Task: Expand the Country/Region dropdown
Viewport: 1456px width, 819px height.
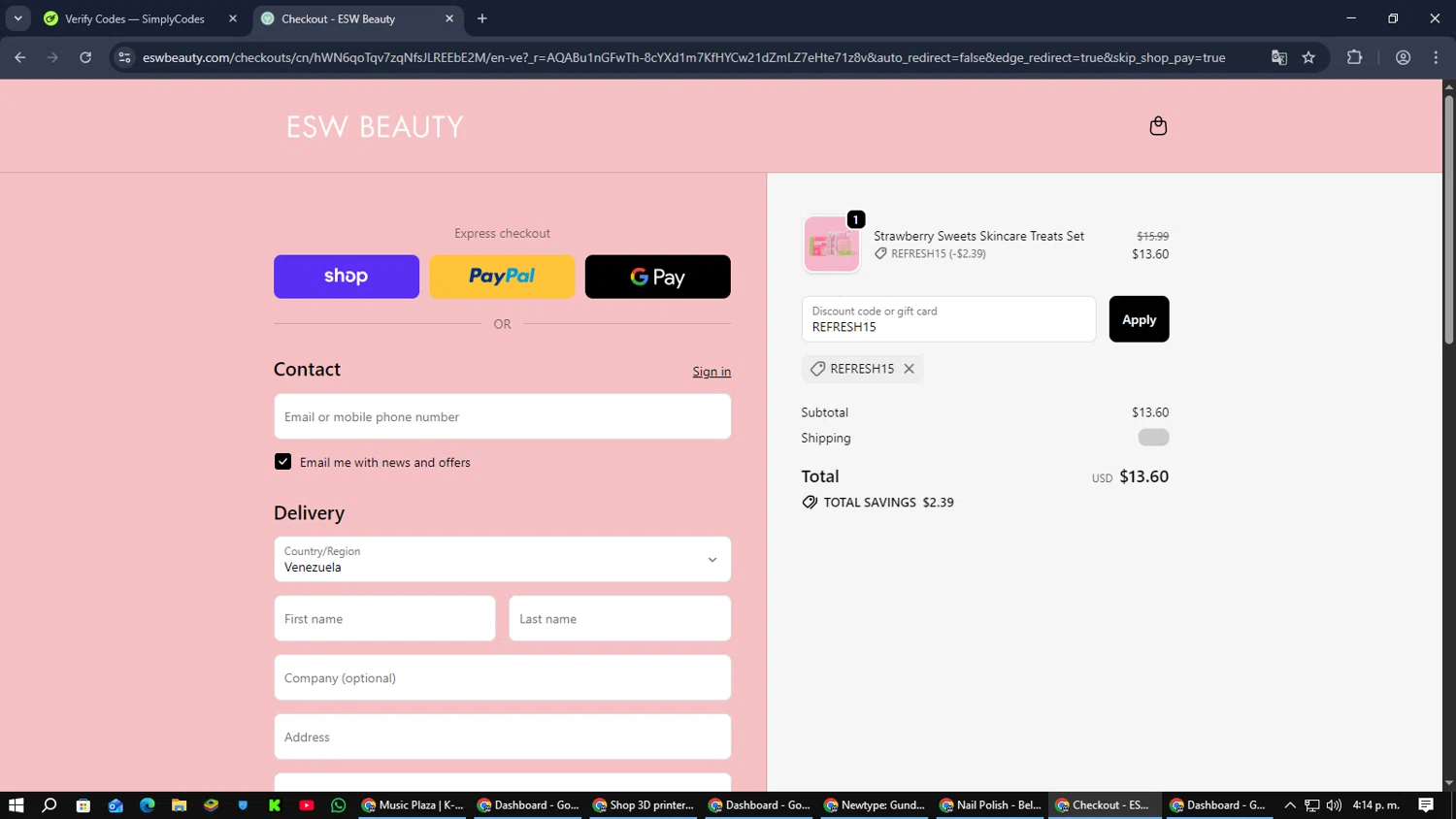Action: point(502,559)
